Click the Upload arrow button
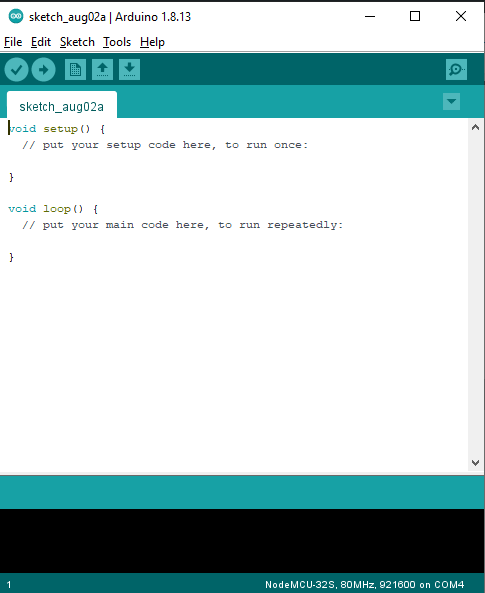The width and height of the screenshot is (485, 593). (x=44, y=70)
